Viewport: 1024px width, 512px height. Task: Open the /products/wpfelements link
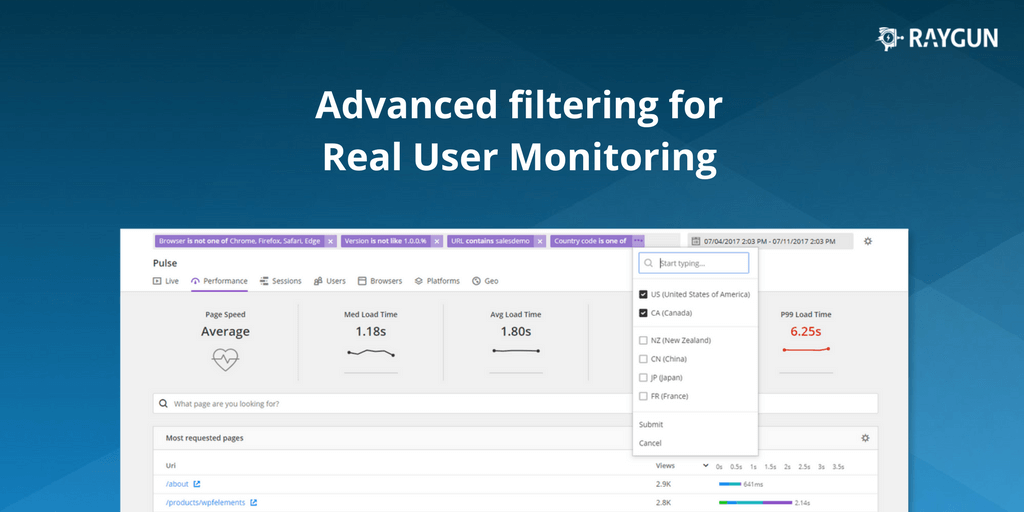205,502
